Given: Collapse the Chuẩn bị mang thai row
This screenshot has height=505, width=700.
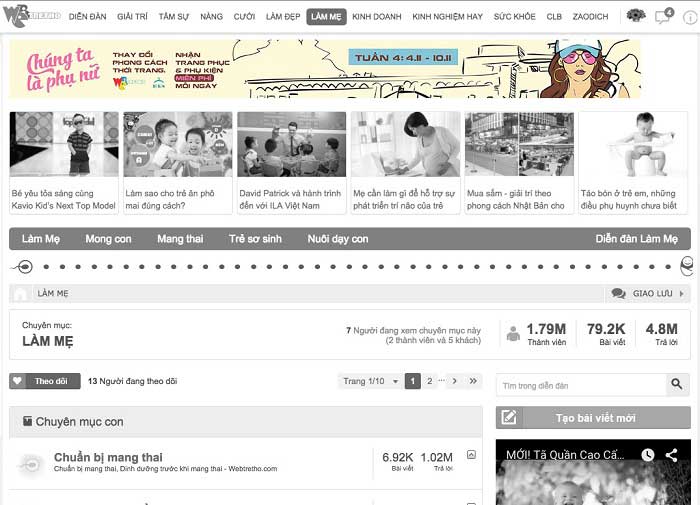Looking at the screenshot, I should pyautogui.click(x=471, y=455).
